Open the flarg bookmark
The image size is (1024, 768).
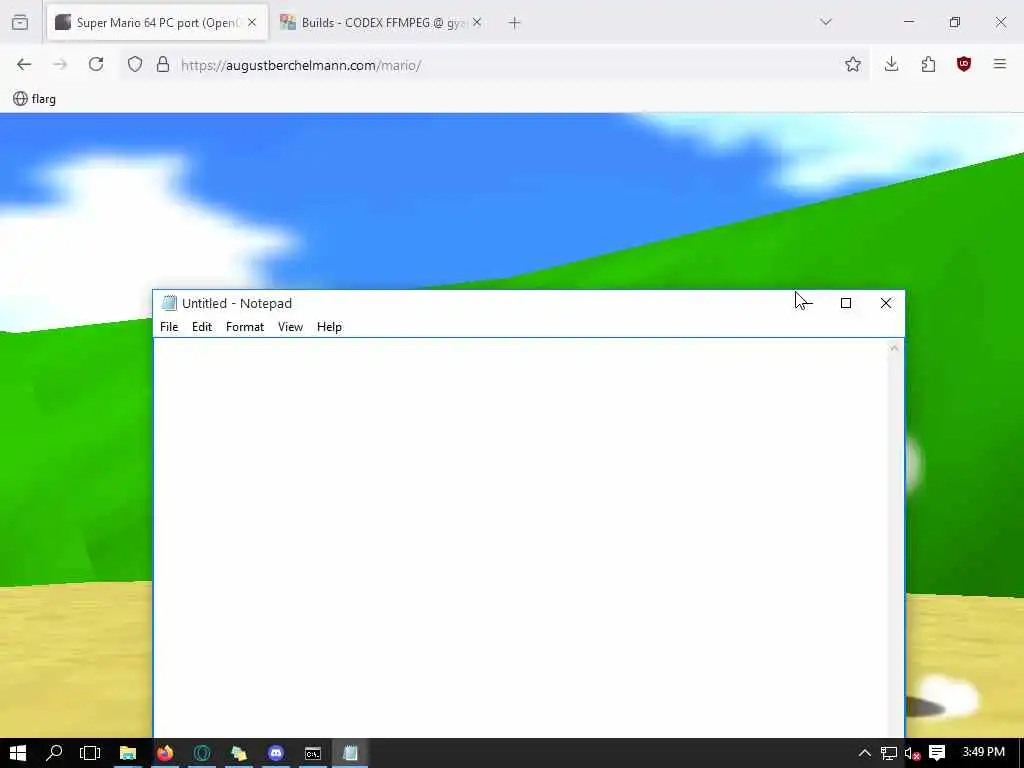(35, 99)
